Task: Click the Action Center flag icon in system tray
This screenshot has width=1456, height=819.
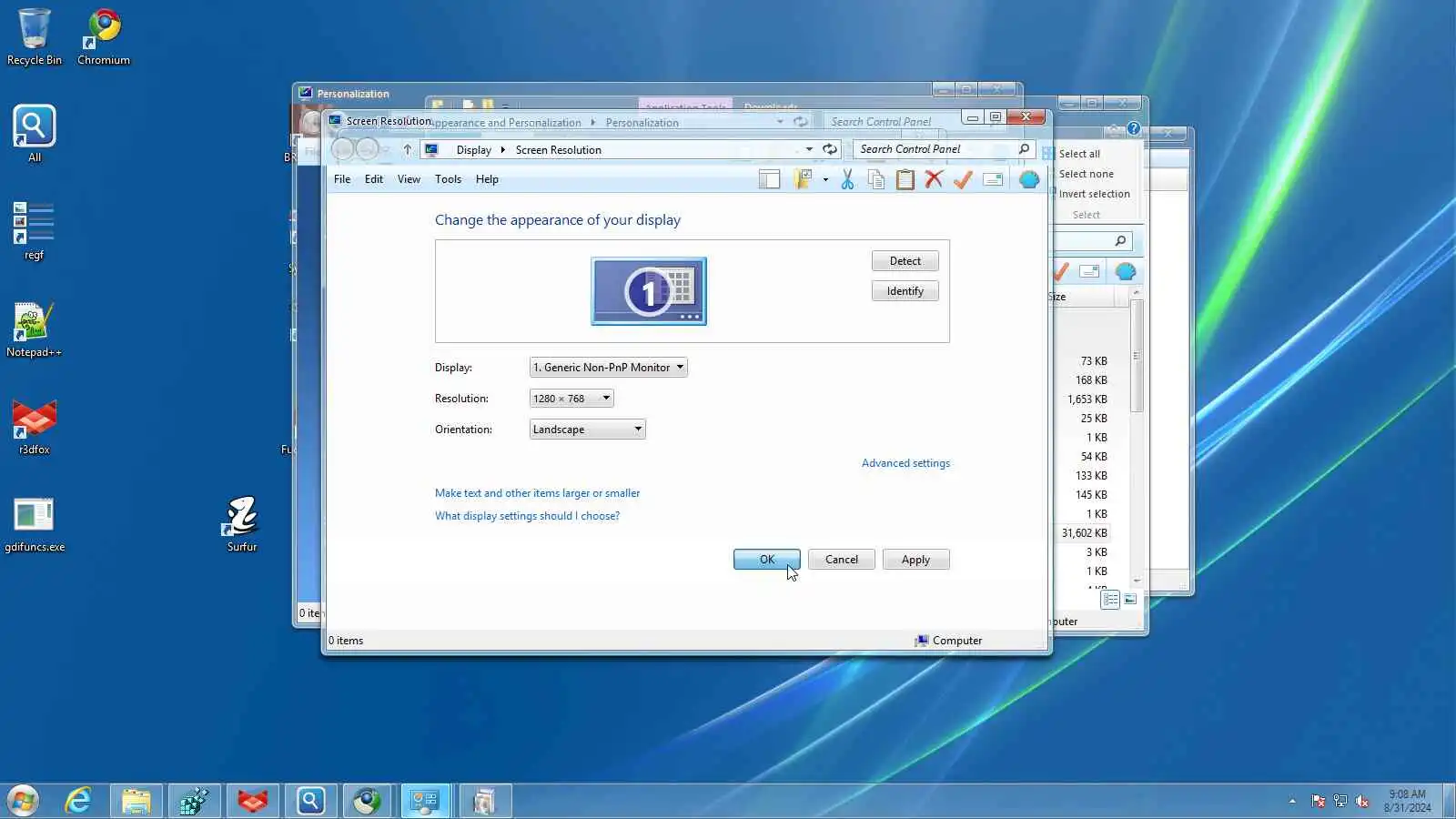Action: [1318, 801]
